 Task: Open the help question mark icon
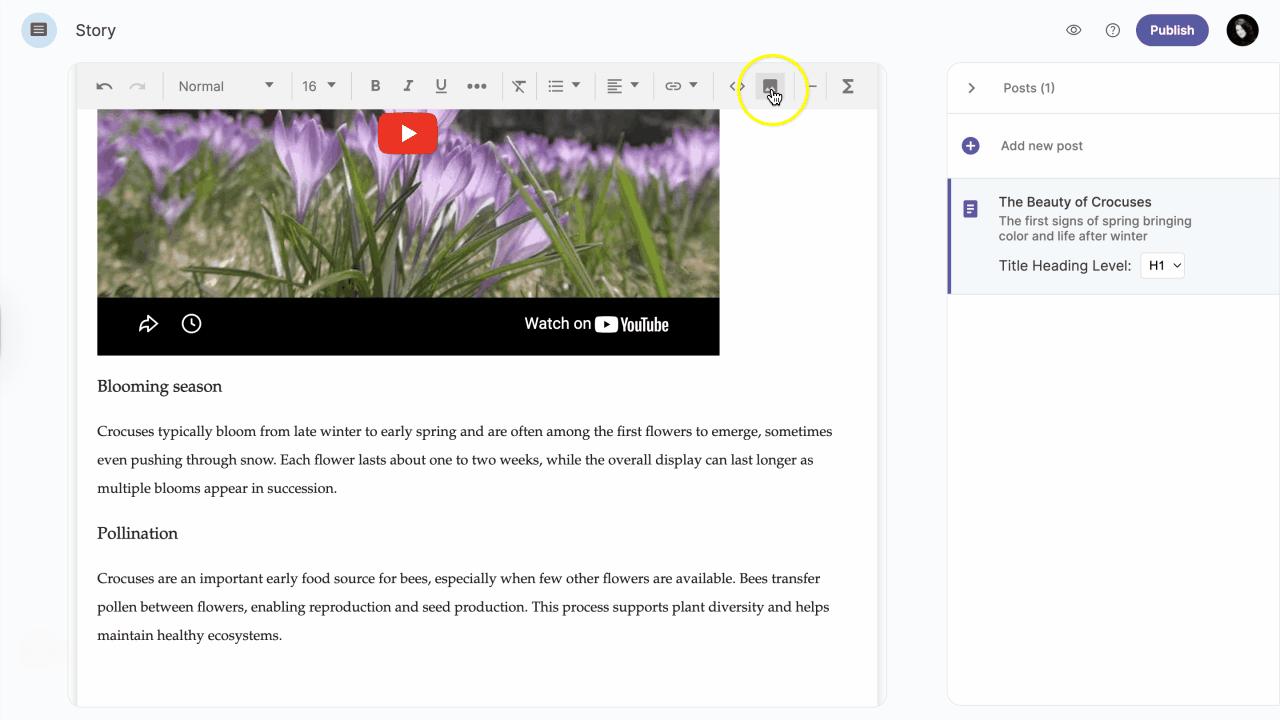(1112, 30)
